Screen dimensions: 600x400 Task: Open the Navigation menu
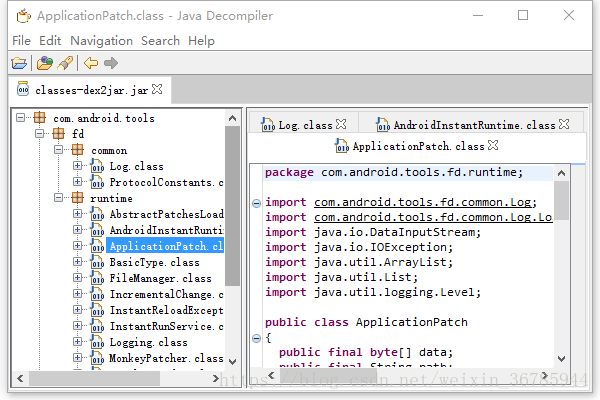101,41
